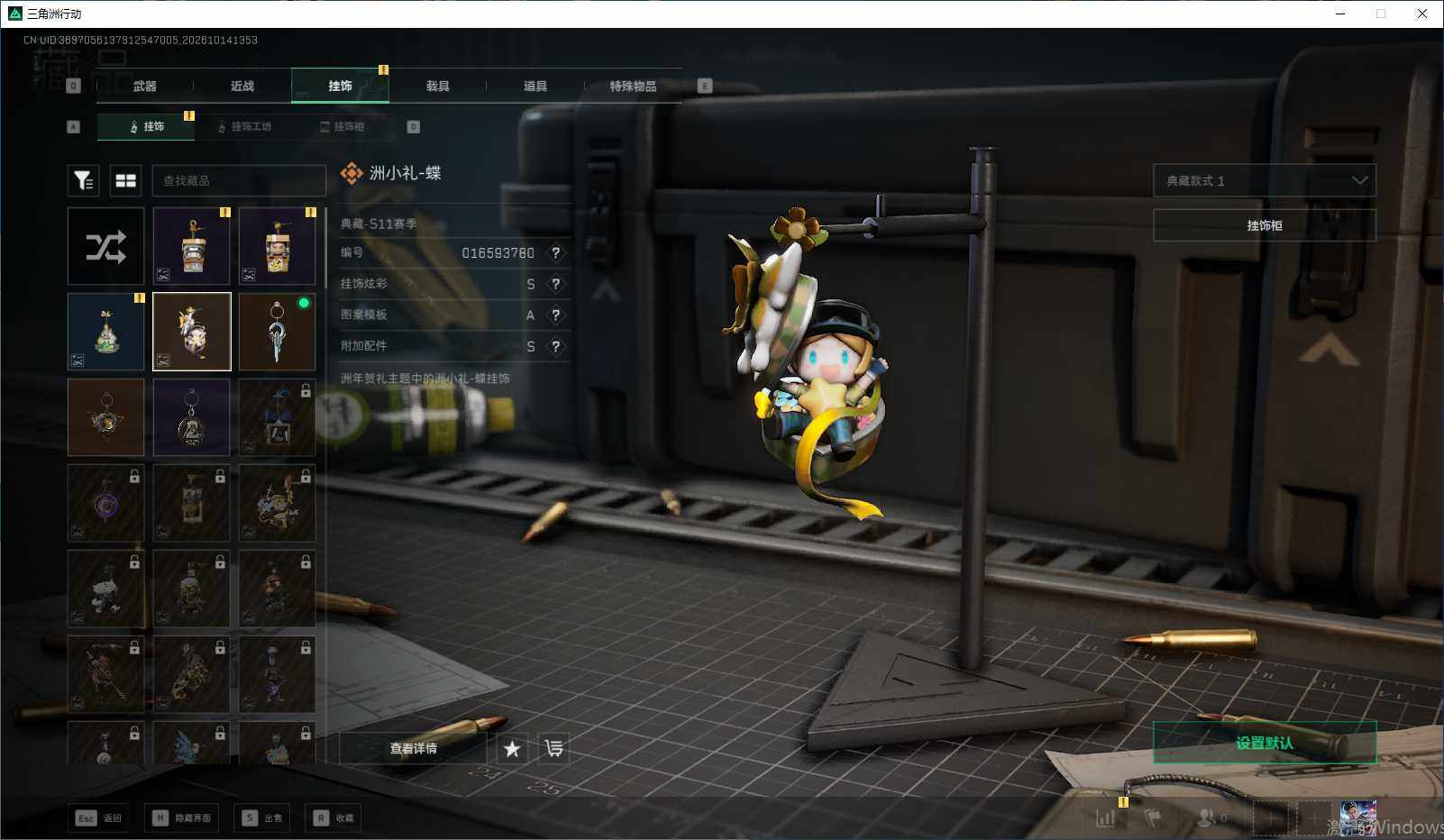Image resolution: width=1444 pixels, height=840 pixels.
Task: Click the first empty squad slot plus
Action: pyautogui.click(x=1271, y=817)
